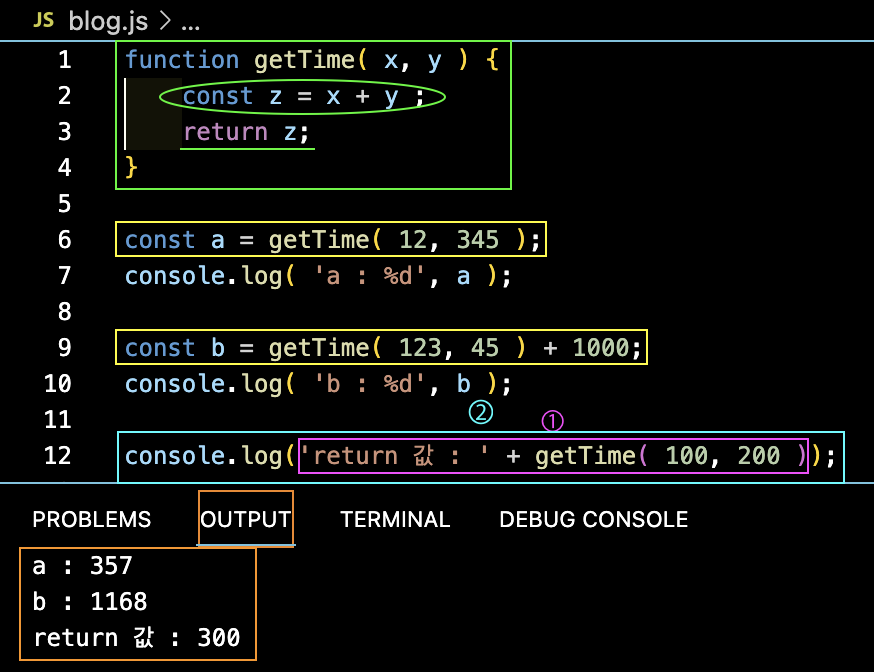874x672 pixels.
Task: Click line number 6 in the gutter
Action: point(65,240)
